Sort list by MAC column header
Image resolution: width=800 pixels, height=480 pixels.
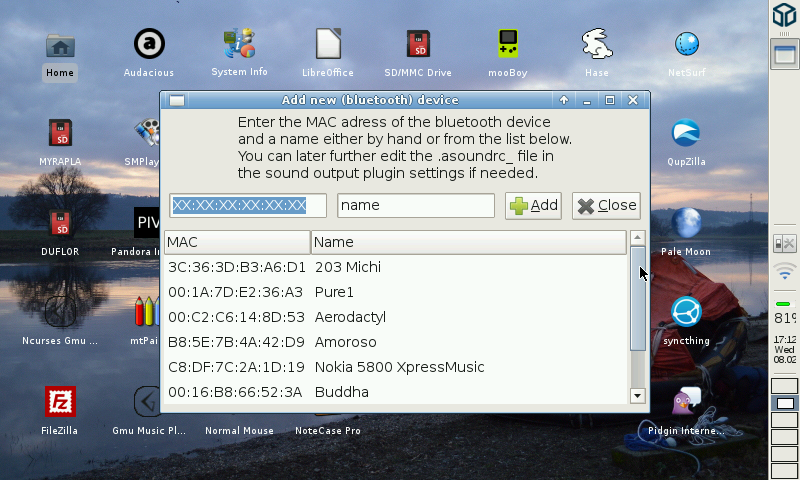(237, 242)
